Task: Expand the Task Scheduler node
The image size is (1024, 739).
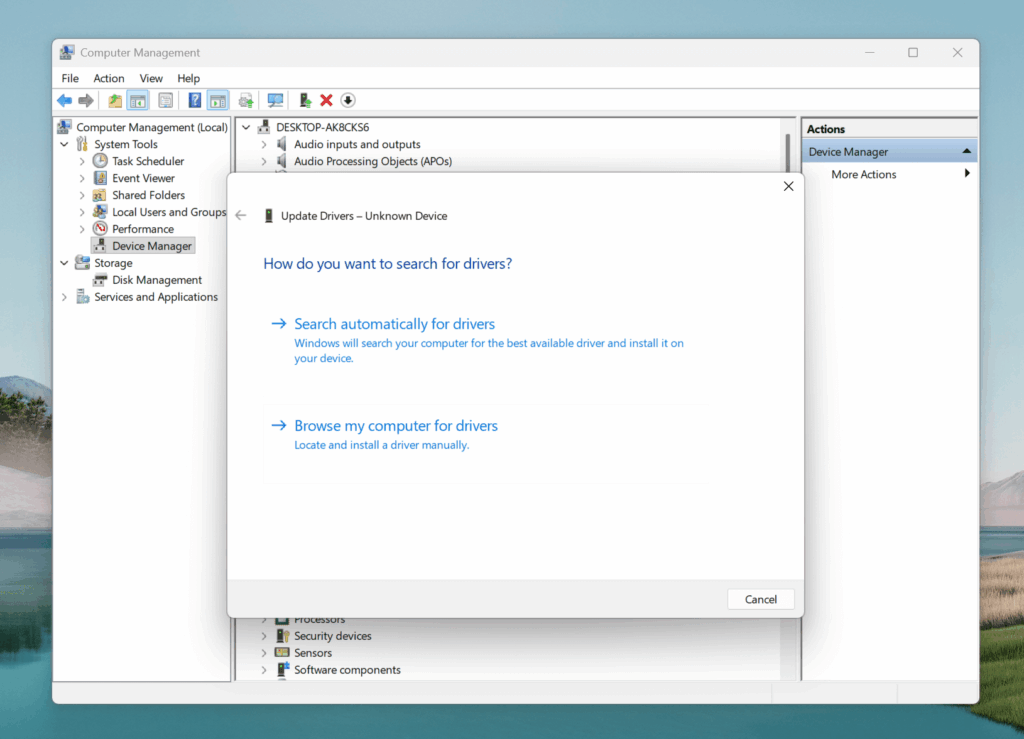Action: [x=82, y=161]
